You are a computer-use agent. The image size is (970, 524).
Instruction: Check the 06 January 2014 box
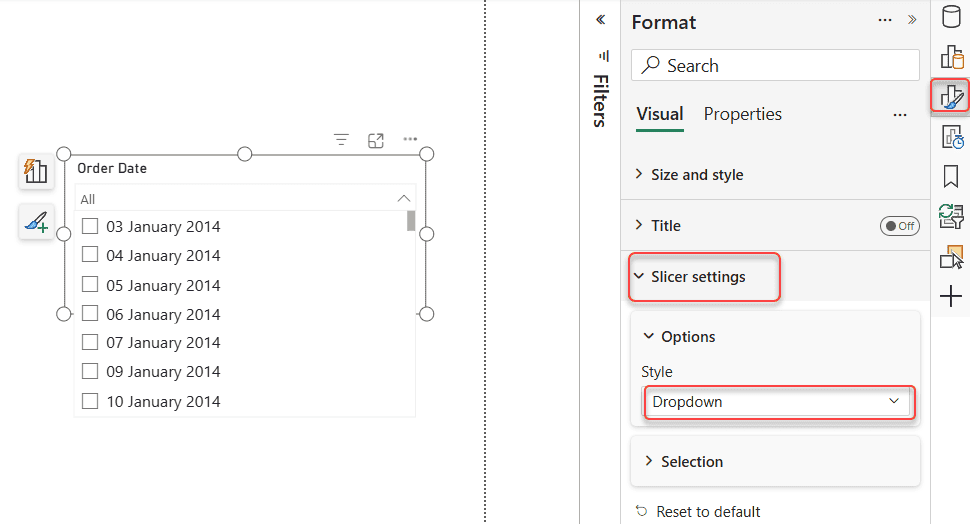click(x=90, y=314)
